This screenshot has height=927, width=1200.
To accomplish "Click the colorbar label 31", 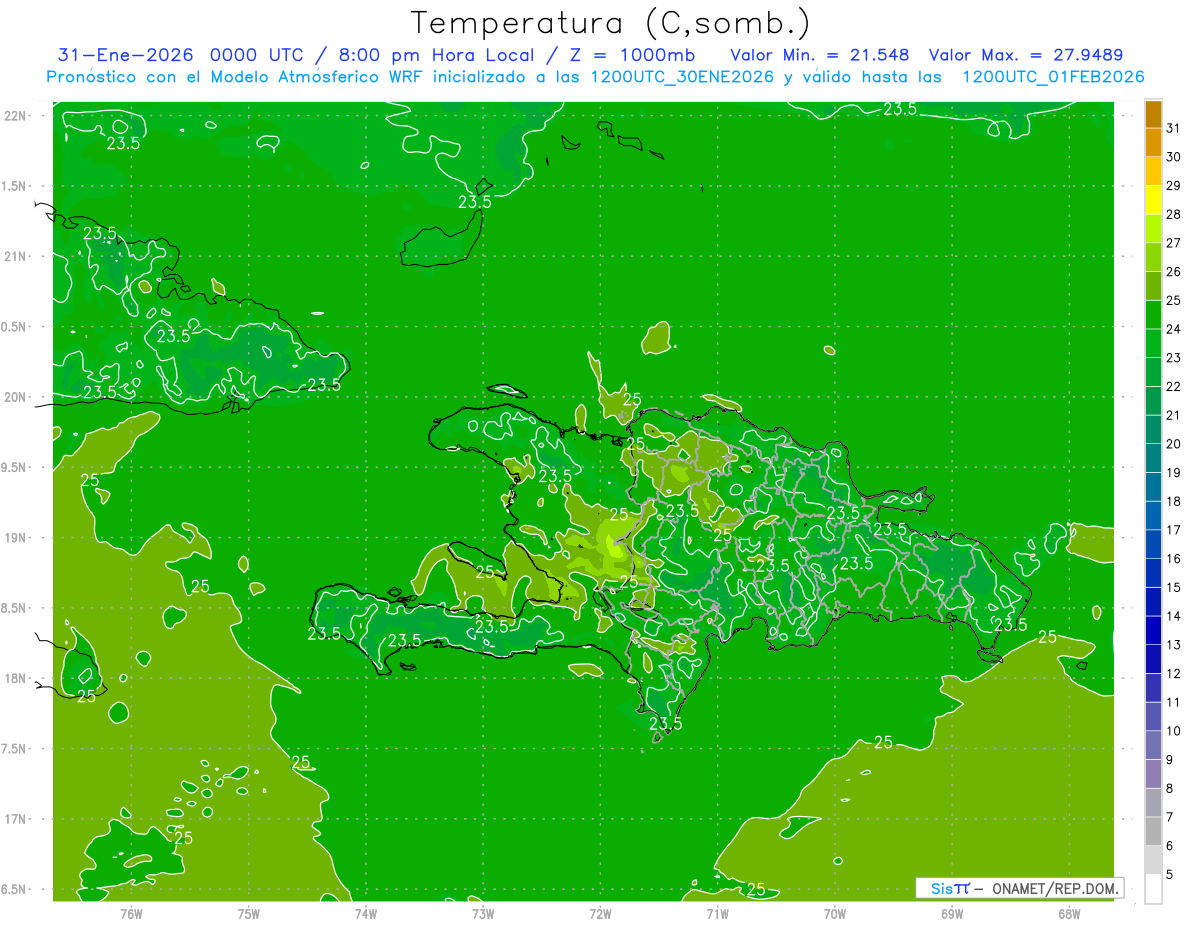I will (1173, 128).
